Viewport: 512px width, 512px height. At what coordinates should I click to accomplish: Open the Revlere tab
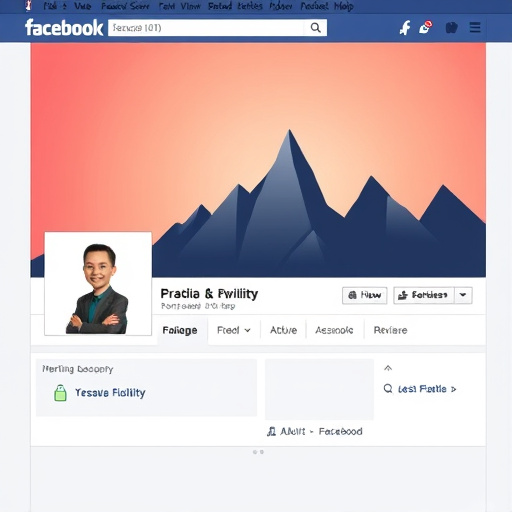[x=390, y=330]
